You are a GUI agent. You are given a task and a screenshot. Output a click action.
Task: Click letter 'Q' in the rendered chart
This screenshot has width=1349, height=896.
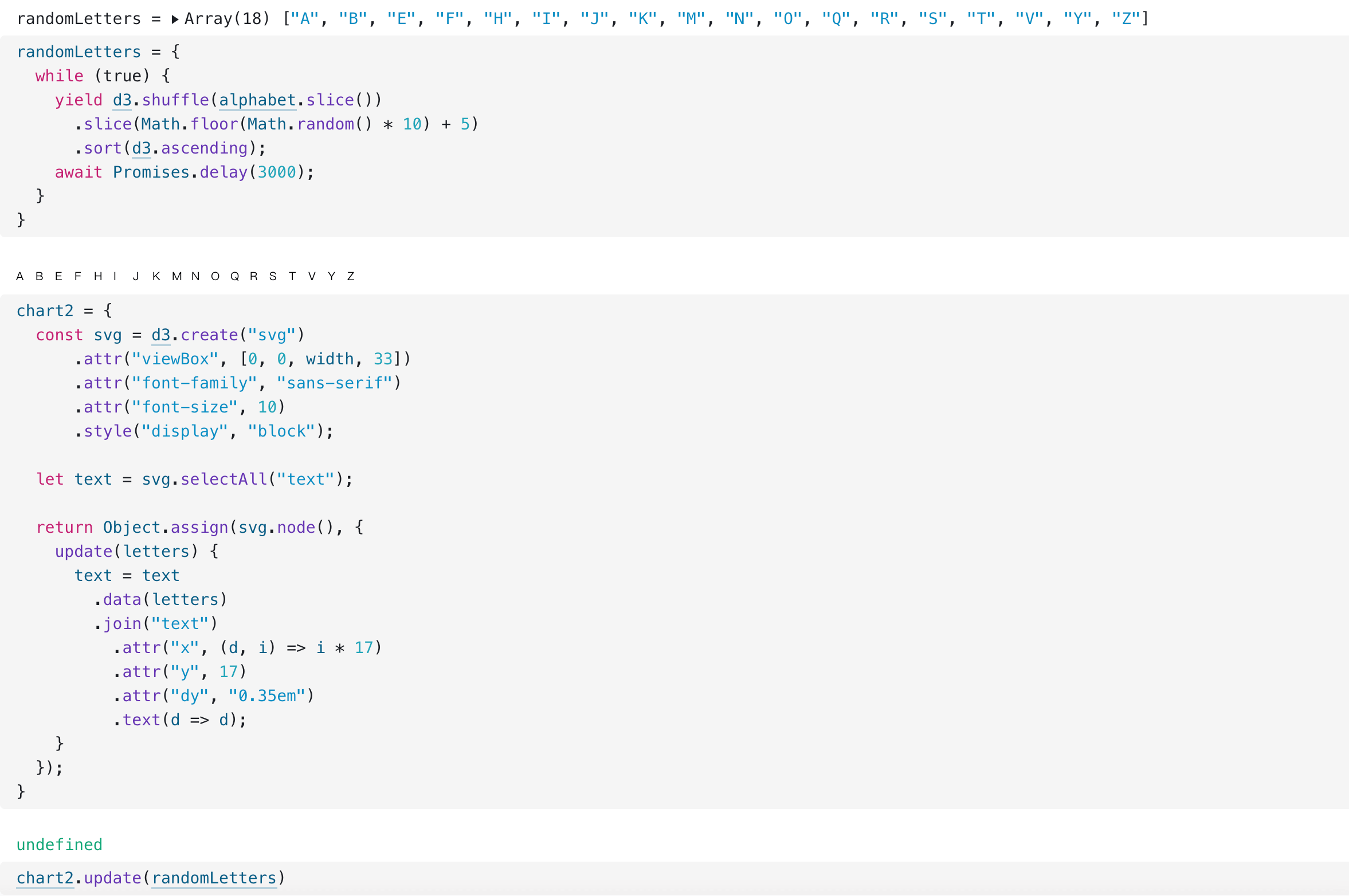click(x=235, y=277)
